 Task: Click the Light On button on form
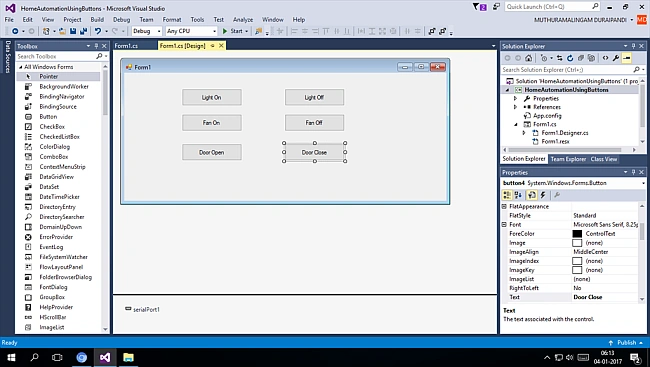tap(211, 97)
